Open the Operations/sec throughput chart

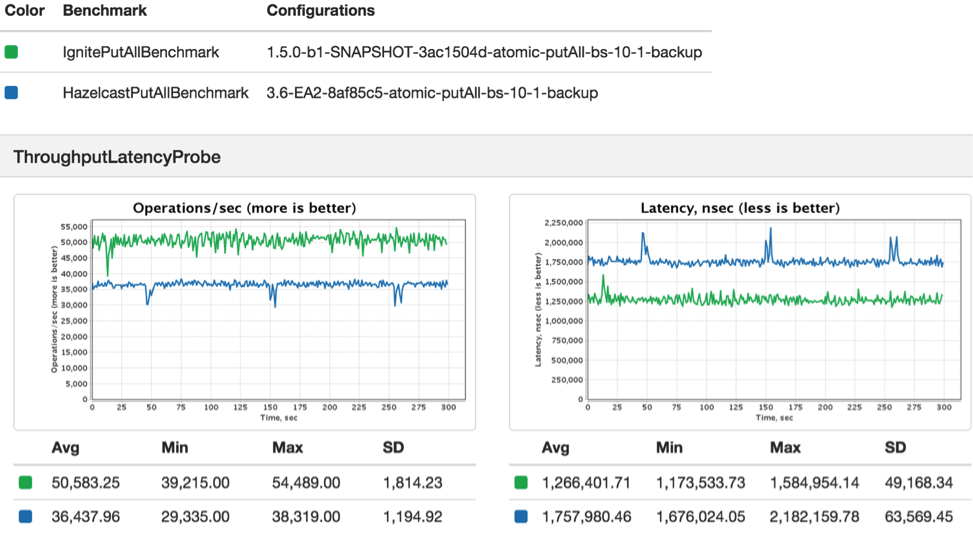[244, 312]
